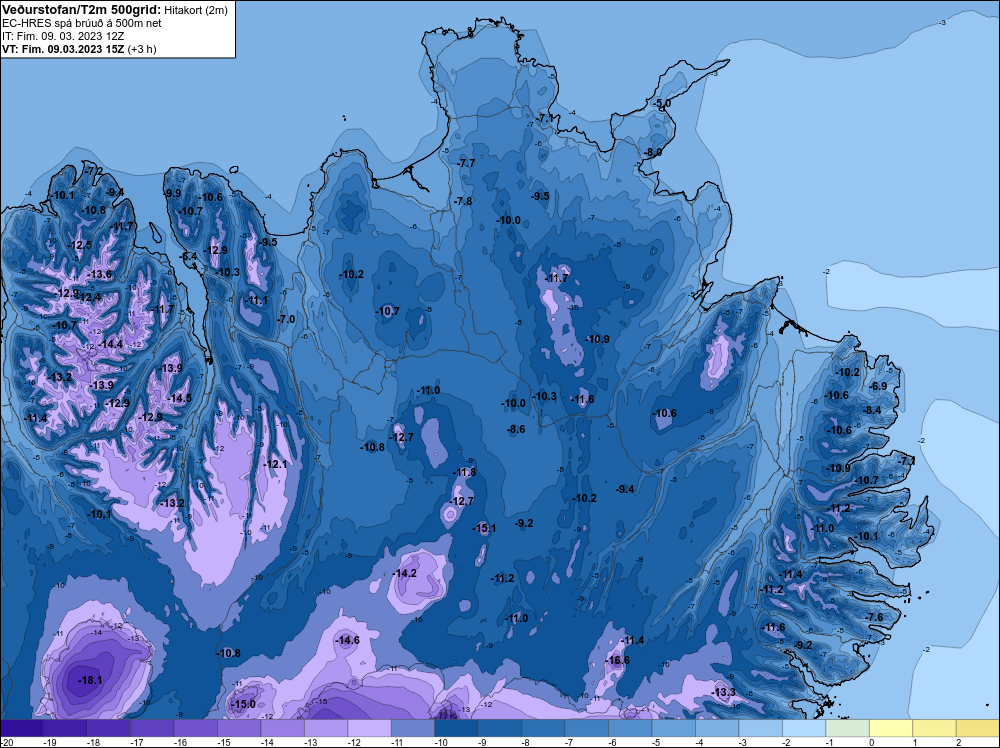This screenshot has width=1000, height=748.
Task: Select the -7.0 temperature label
Action: pyautogui.click(x=286, y=319)
